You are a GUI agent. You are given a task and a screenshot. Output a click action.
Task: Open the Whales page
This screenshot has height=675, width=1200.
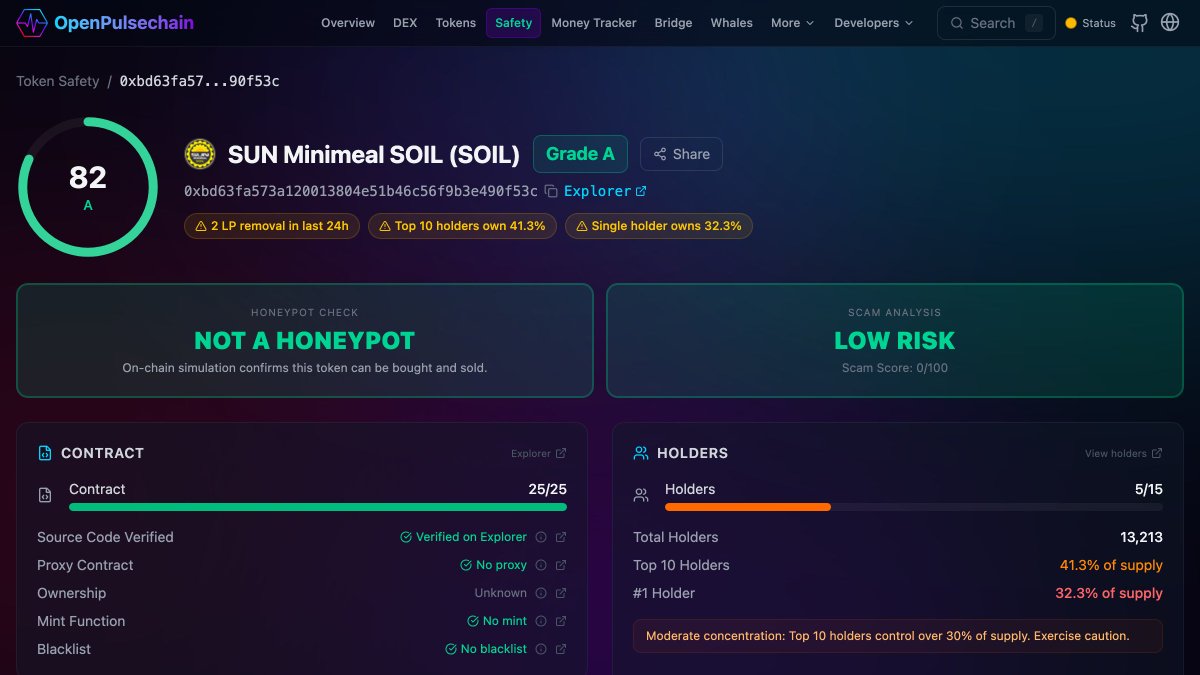click(732, 23)
